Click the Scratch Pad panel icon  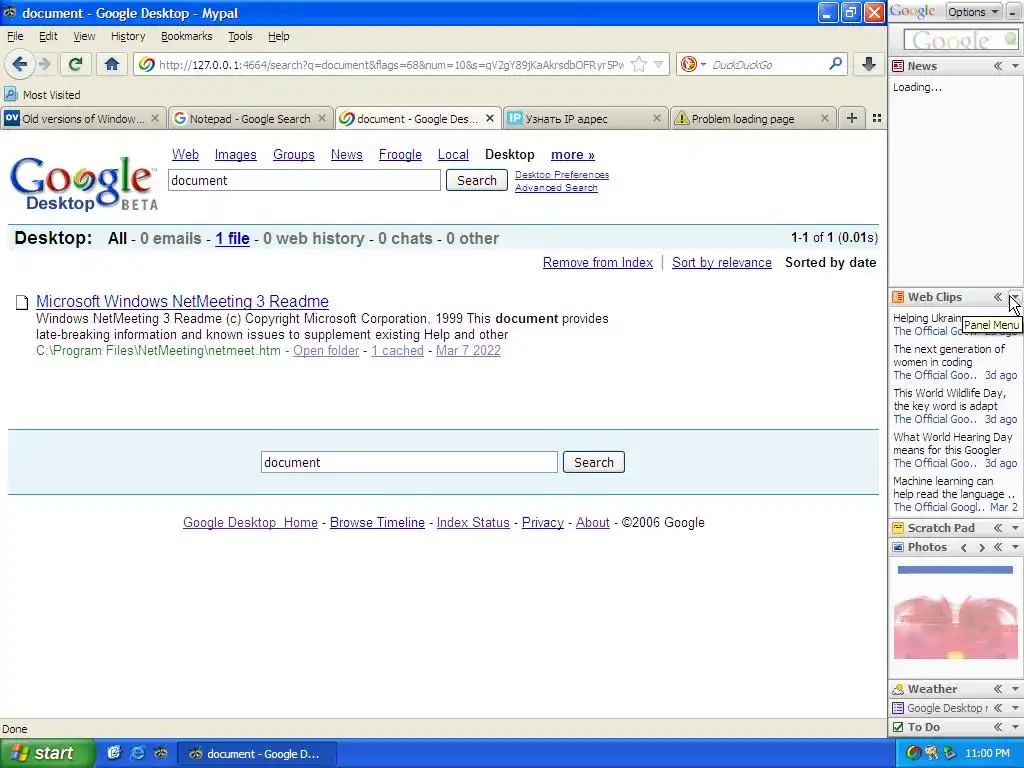click(x=898, y=528)
